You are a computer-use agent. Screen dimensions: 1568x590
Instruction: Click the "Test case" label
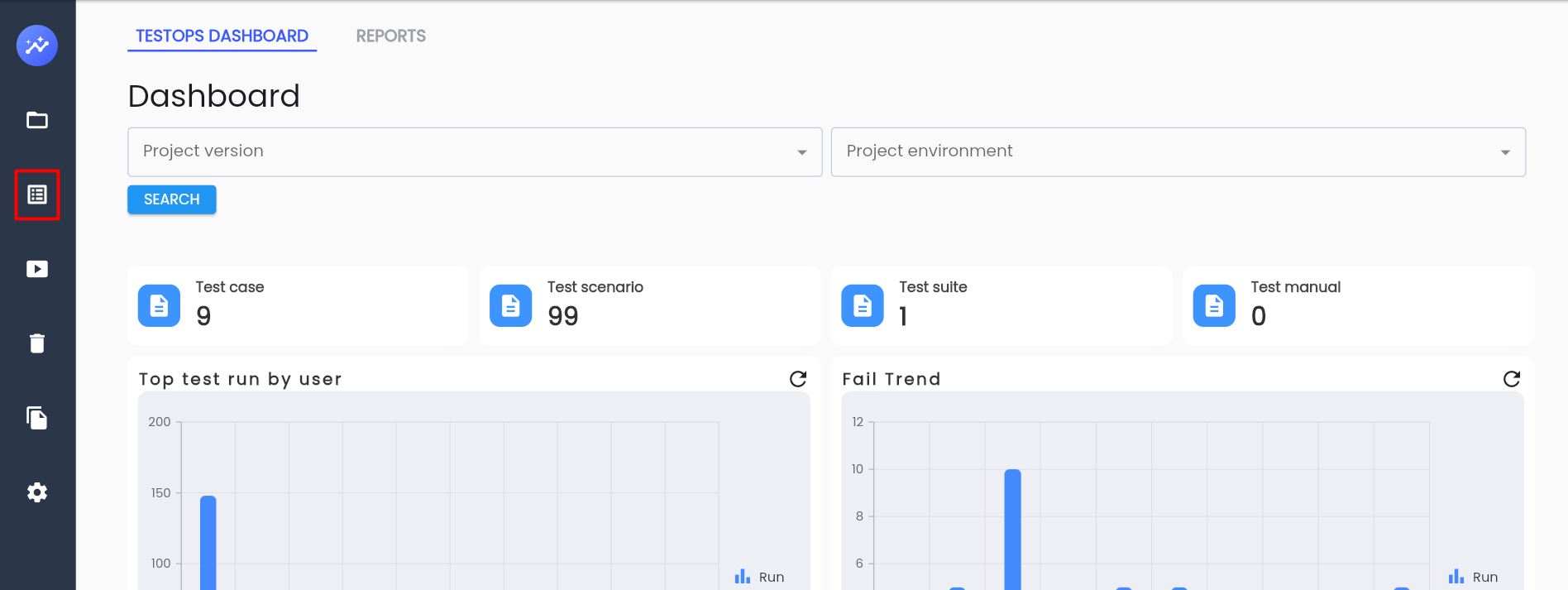pyautogui.click(x=230, y=287)
